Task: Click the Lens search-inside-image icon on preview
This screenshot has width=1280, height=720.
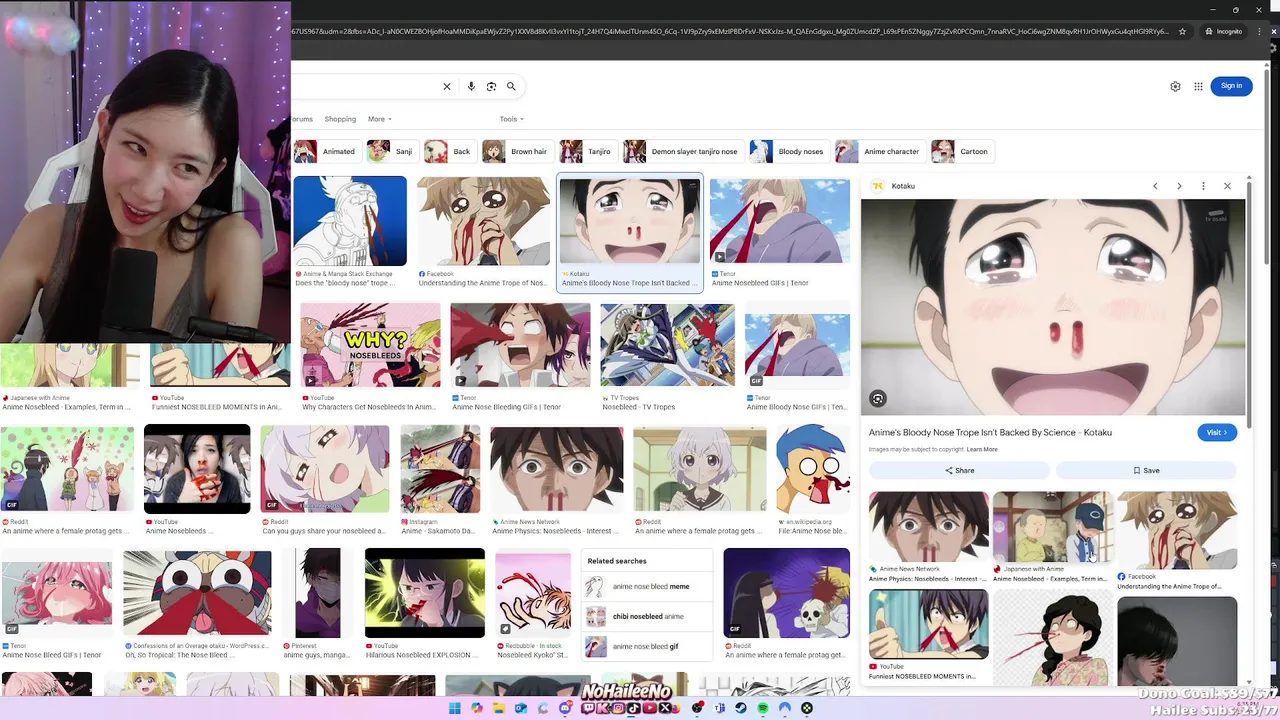Action: pyautogui.click(x=877, y=399)
